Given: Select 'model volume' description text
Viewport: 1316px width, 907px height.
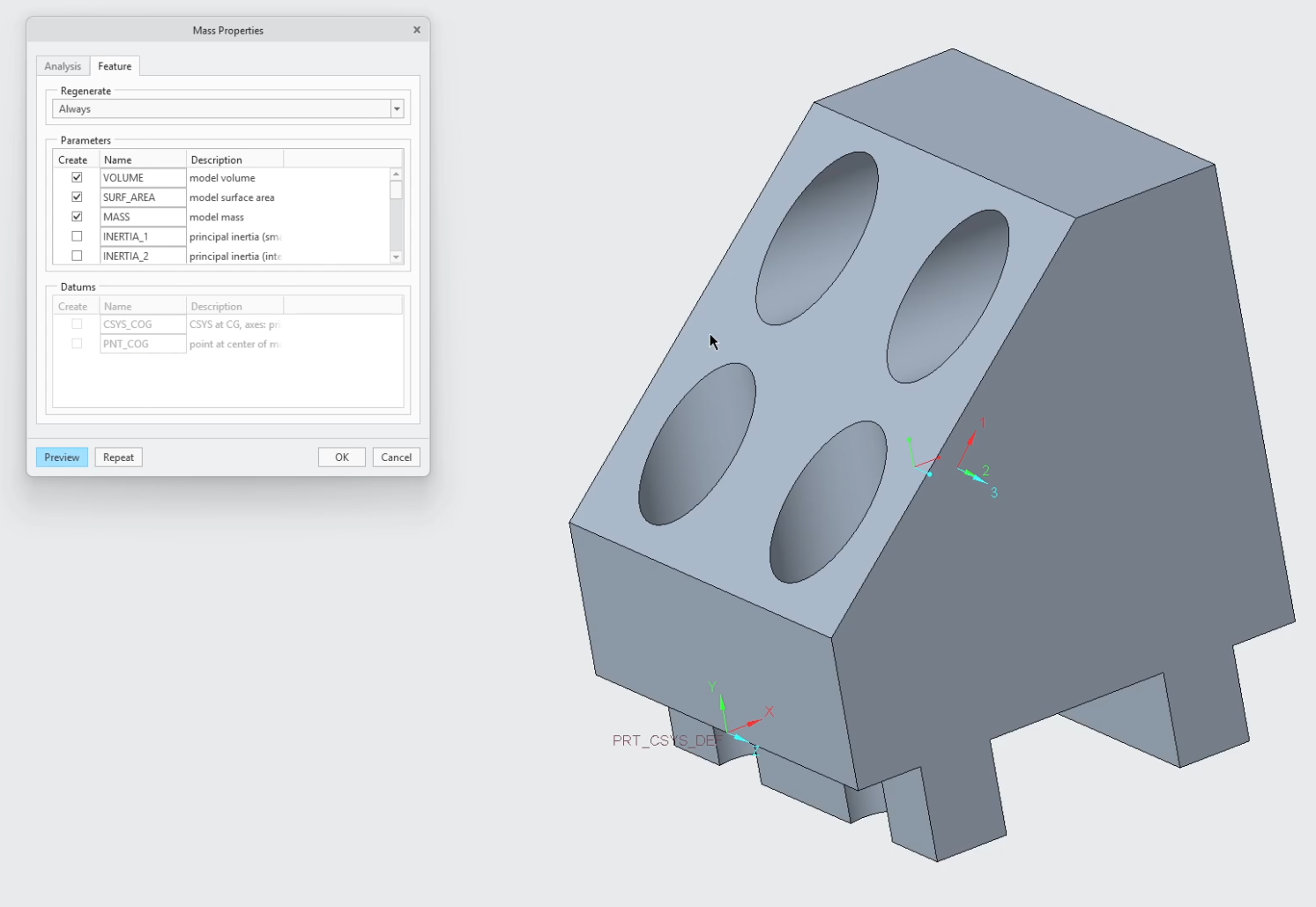Looking at the screenshot, I should tap(222, 178).
